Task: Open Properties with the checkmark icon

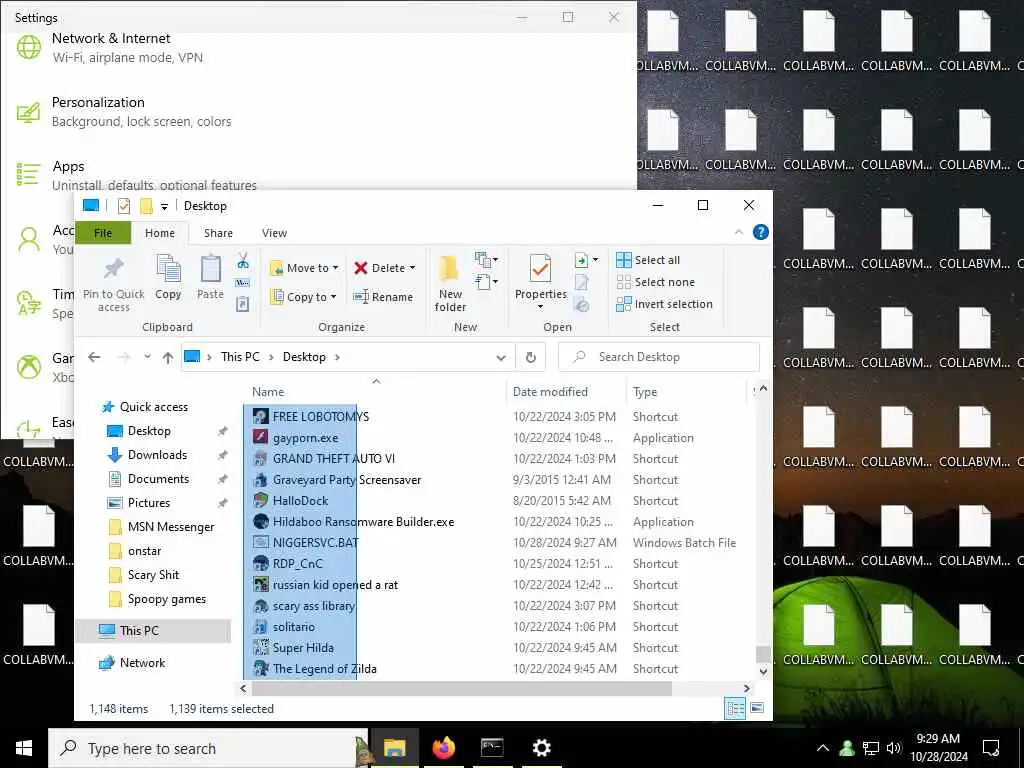Action: (540, 269)
